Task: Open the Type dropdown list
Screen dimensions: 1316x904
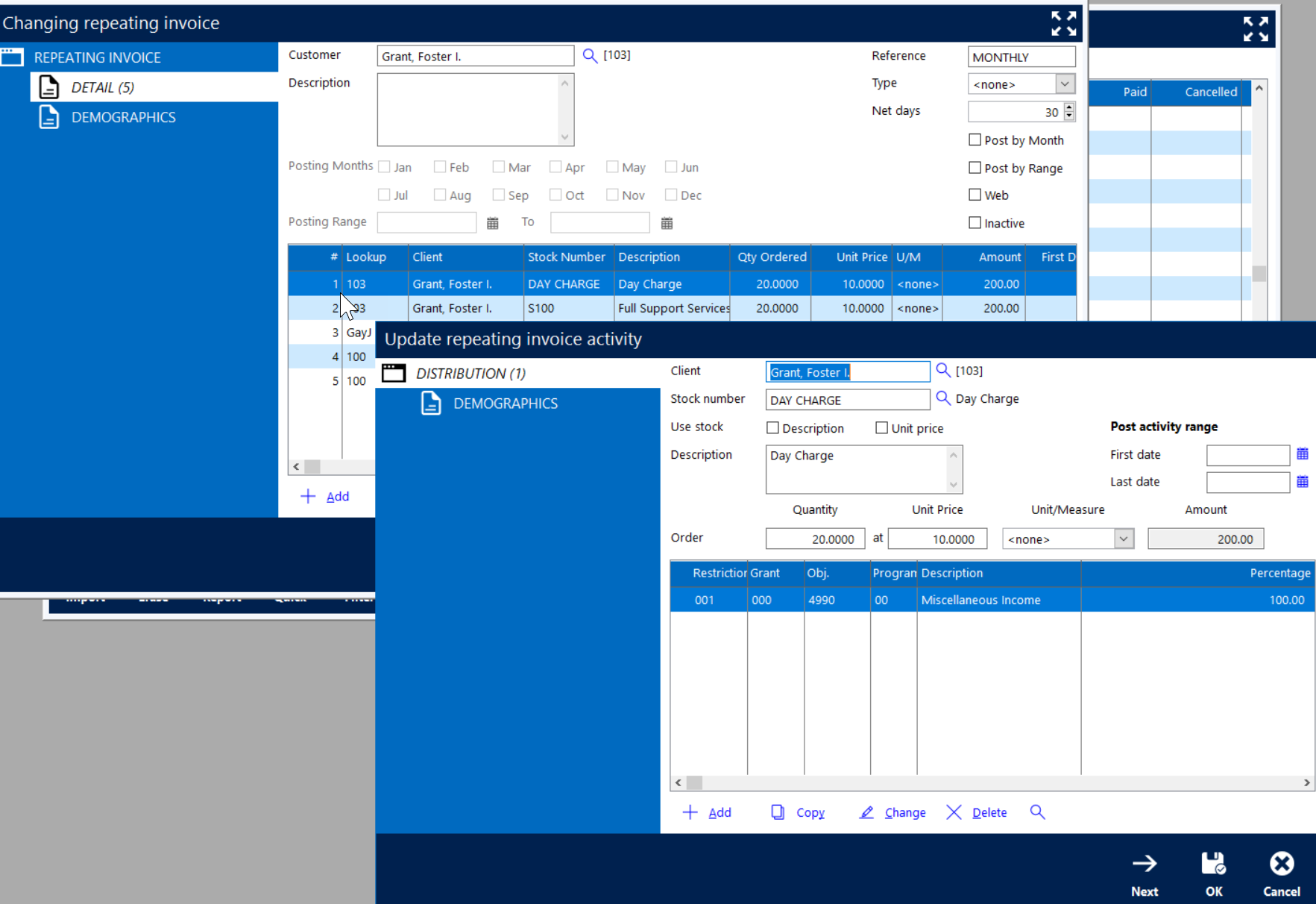Action: 1065,84
